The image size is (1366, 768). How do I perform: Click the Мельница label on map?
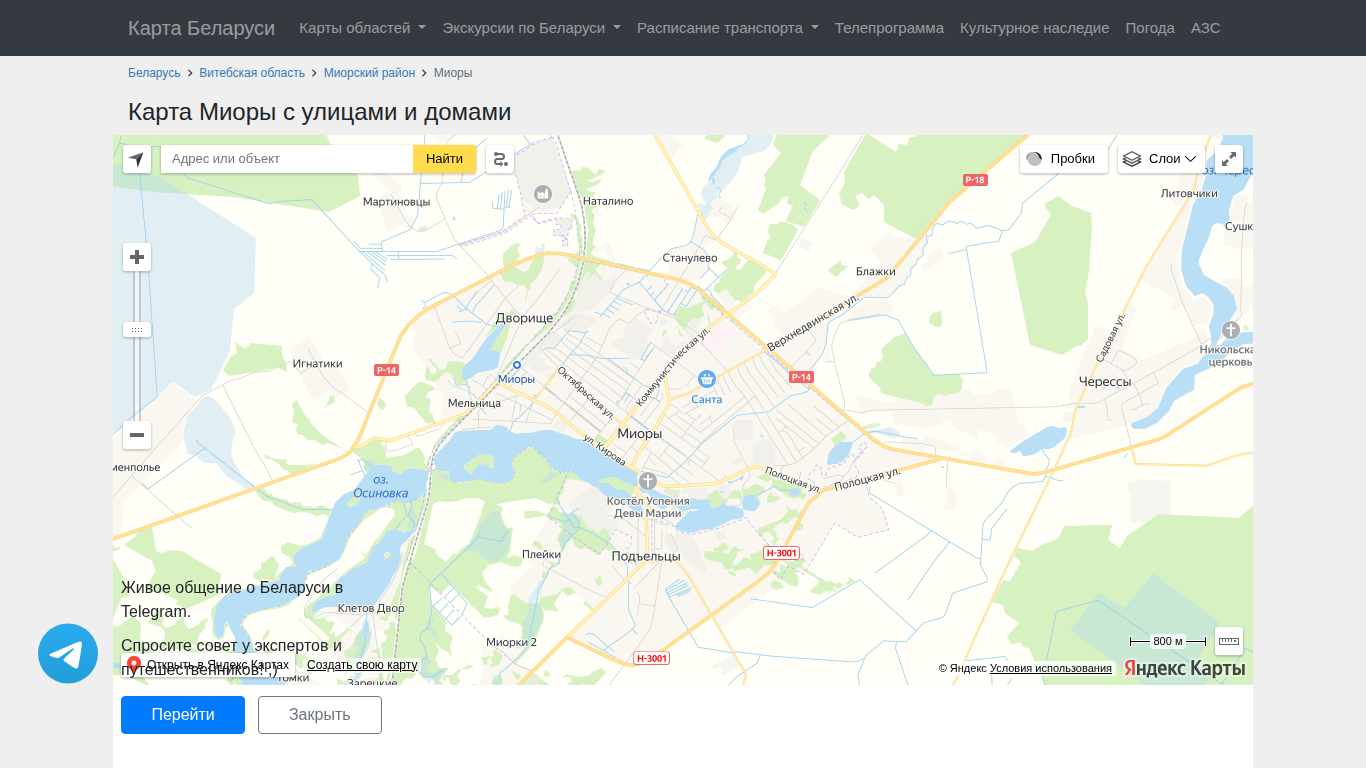(474, 403)
